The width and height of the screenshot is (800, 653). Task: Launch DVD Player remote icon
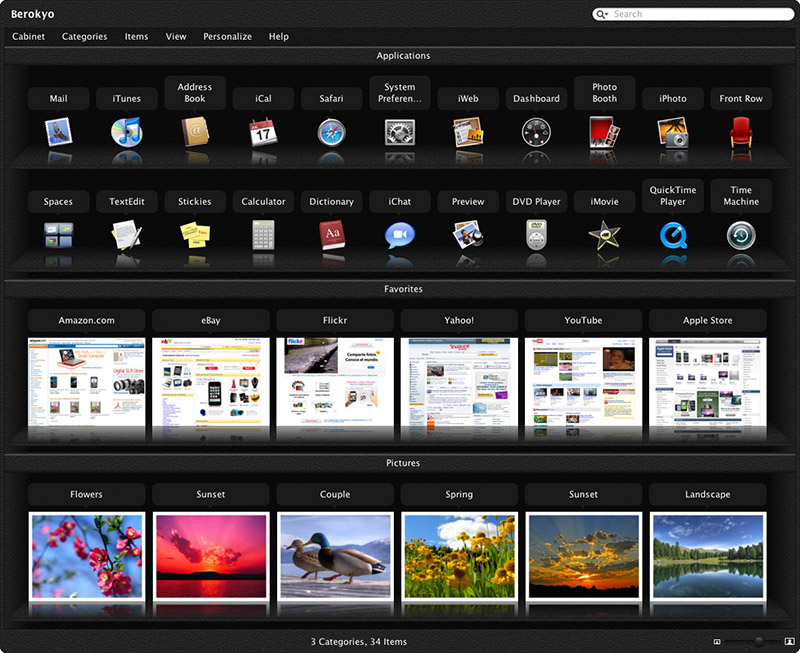tap(536, 235)
